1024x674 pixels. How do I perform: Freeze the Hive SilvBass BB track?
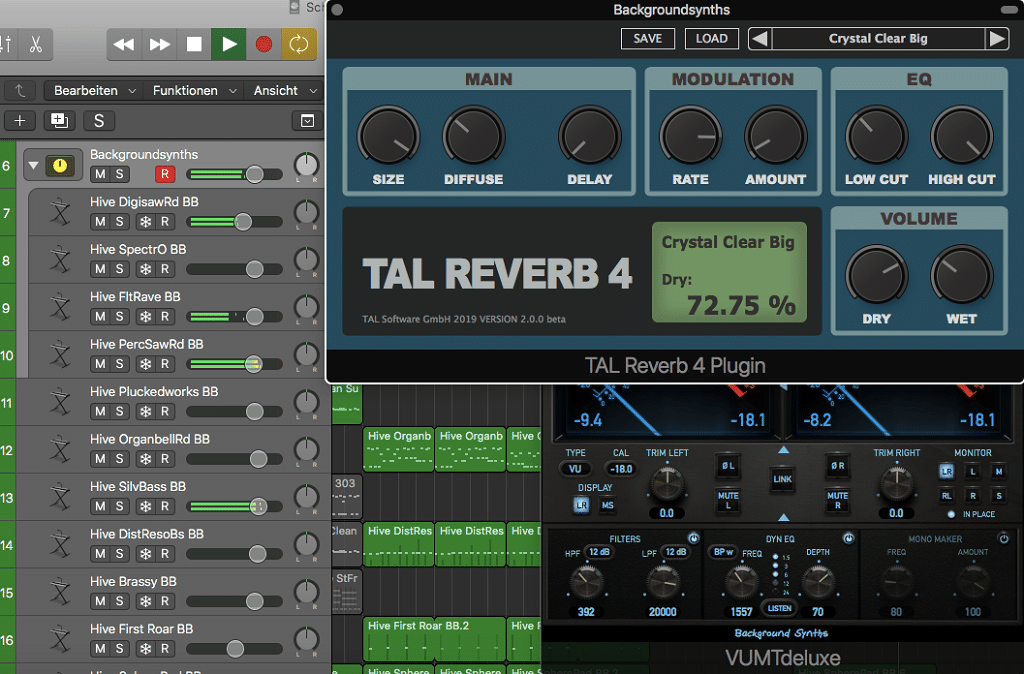145,506
